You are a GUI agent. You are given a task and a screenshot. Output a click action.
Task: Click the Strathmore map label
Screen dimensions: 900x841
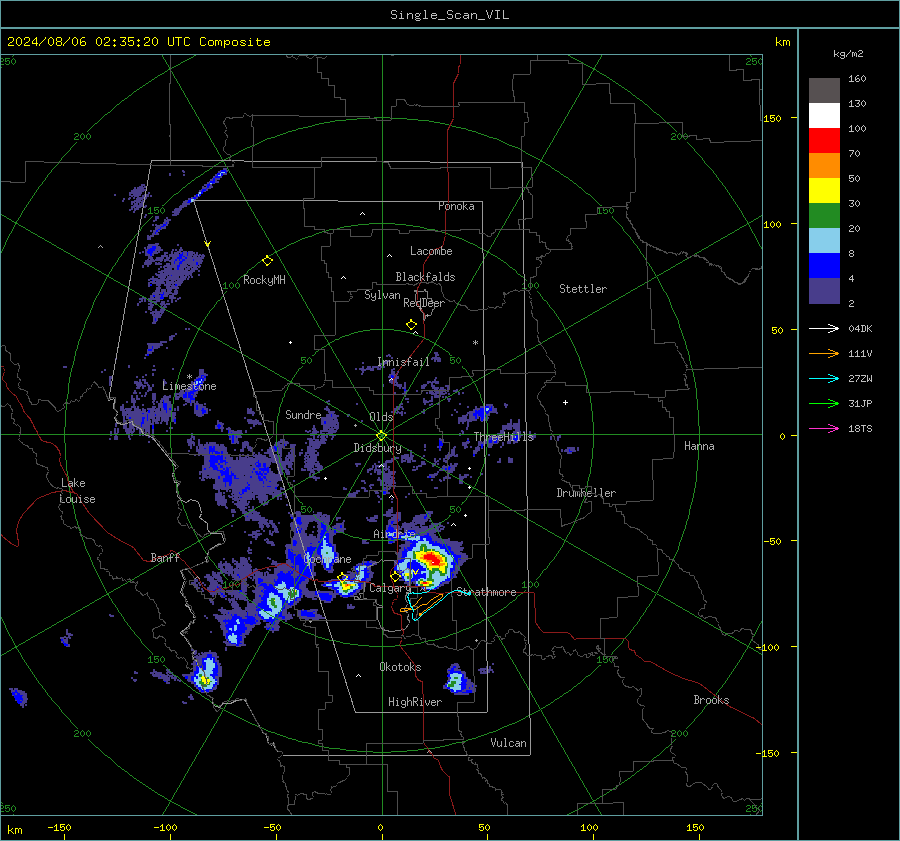coord(487,592)
